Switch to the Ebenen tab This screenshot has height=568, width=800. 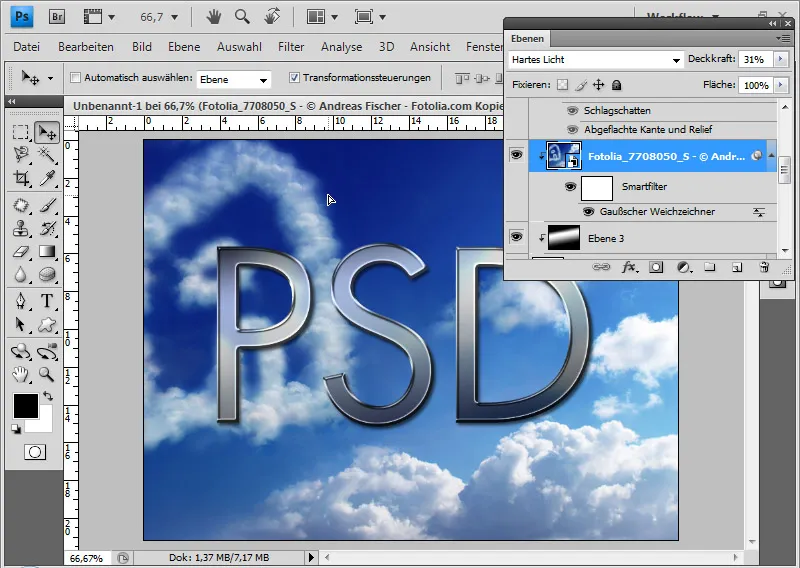click(x=528, y=39)
